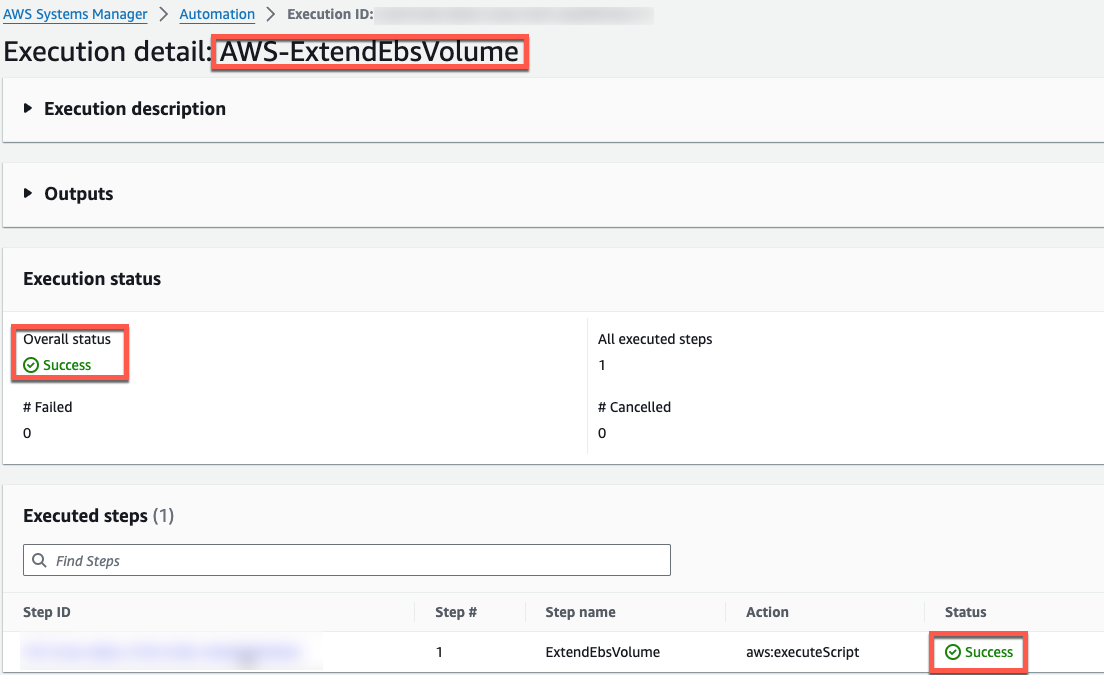Viewport: 1104px width, 675px height.
Task: Go to the Automation breadcrumb link
Action: 217,14
